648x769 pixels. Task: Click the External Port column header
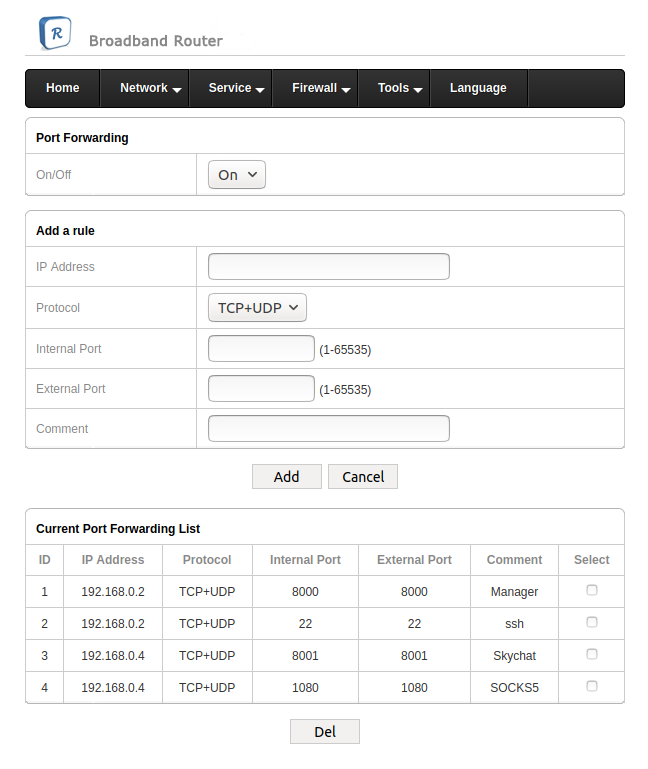[x=414, y=560]
